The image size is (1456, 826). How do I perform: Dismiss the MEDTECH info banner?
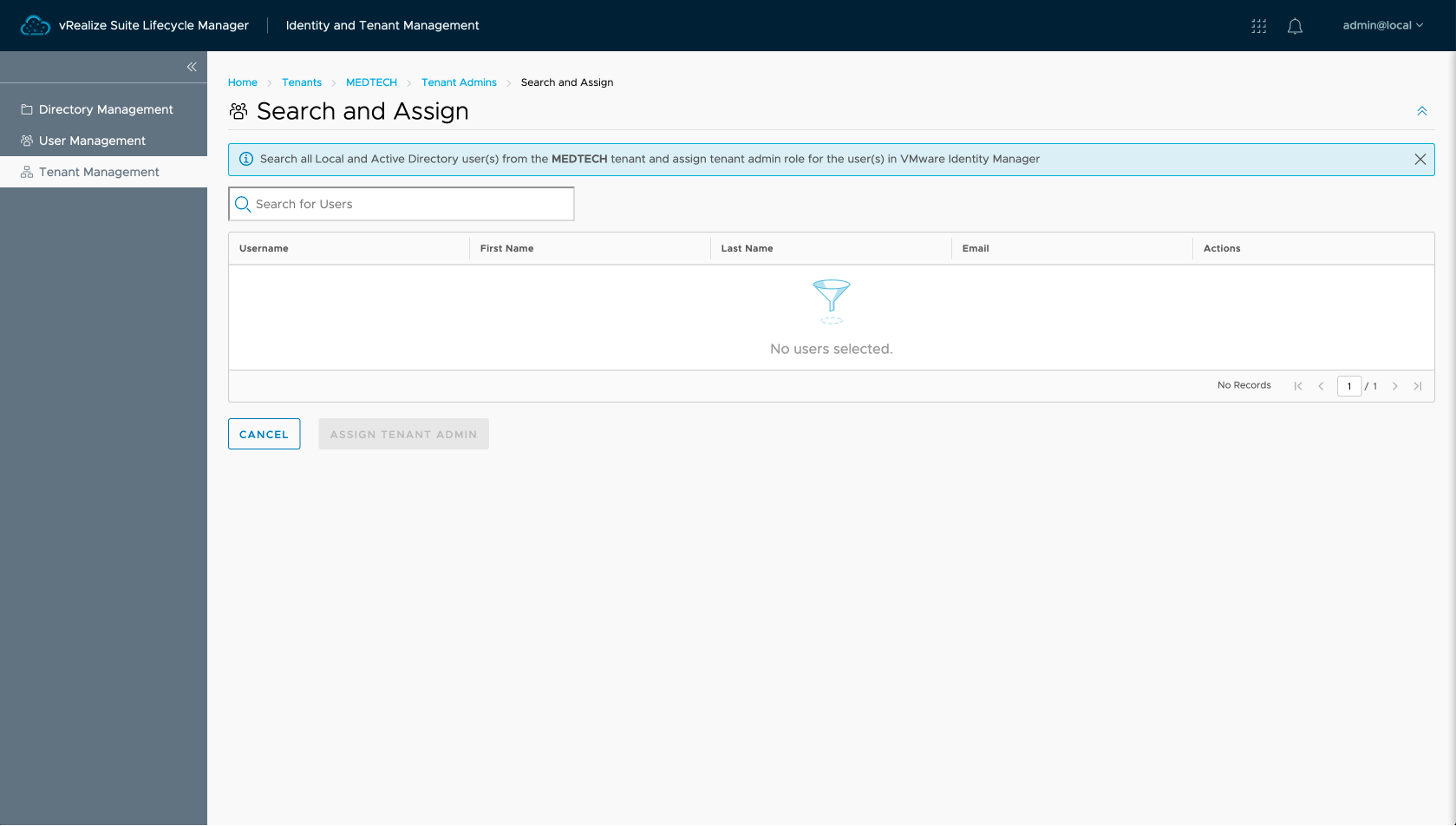click(1420, 160)
